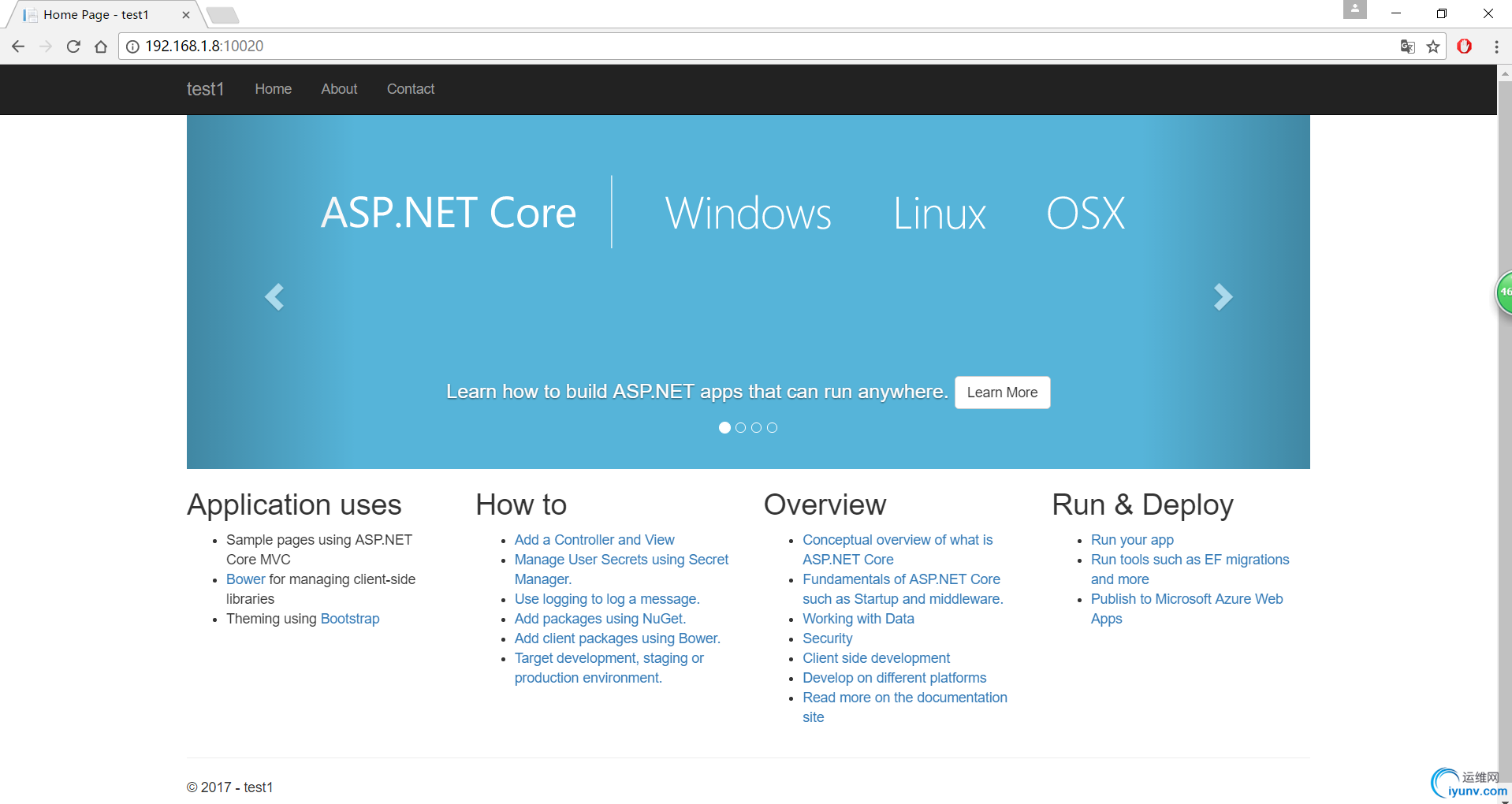Open Target development, staging or production link

(609, 668)
